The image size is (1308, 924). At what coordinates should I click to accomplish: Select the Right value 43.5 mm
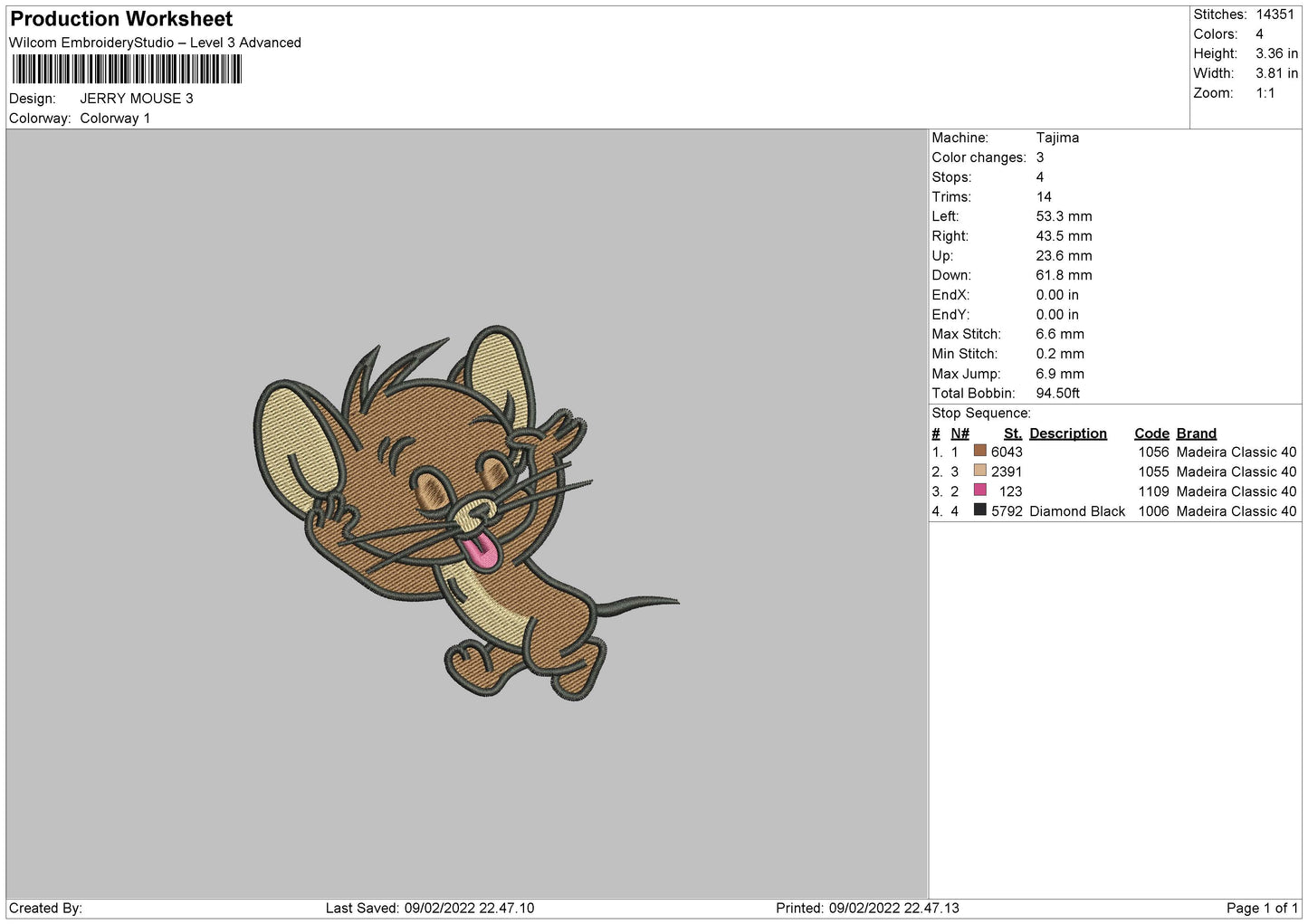pos(1065,236)
